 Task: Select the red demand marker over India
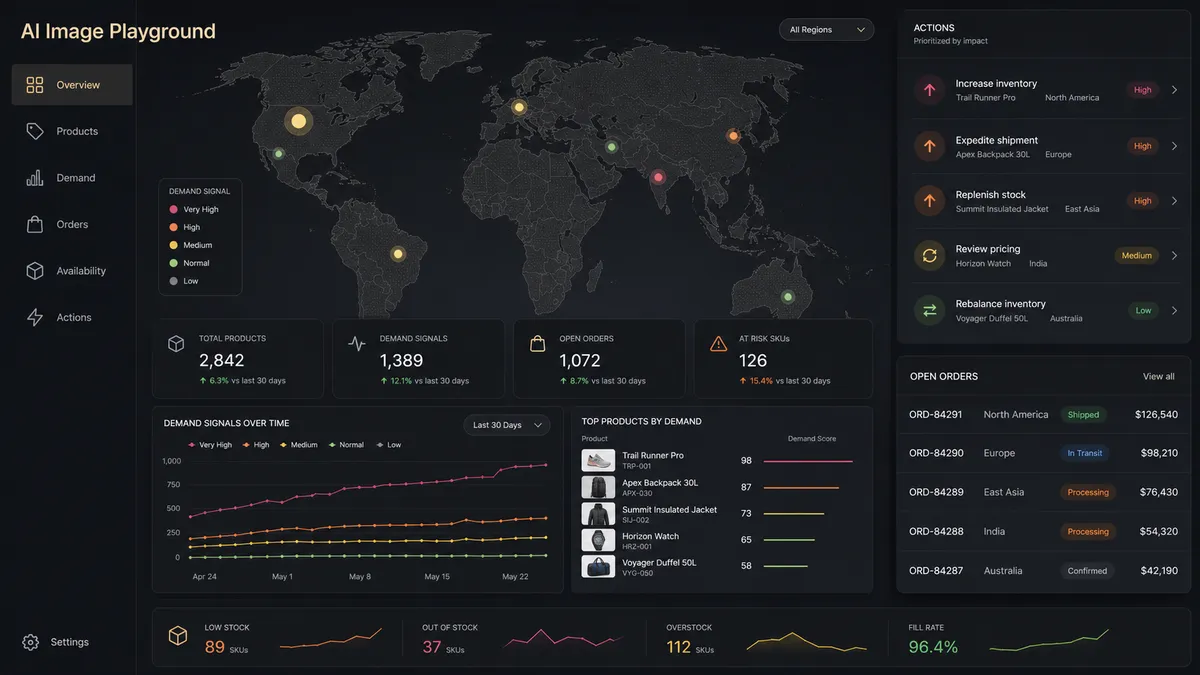[658, 177]
